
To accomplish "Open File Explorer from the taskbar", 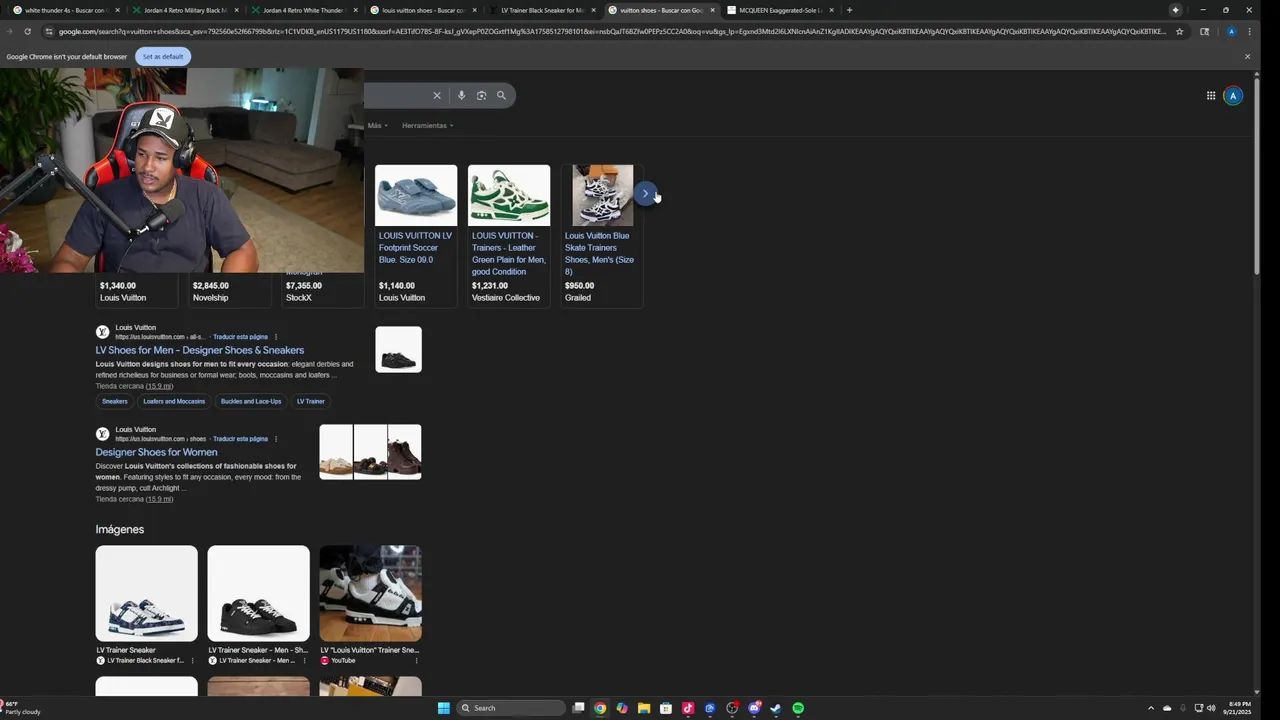I will tap(644, 708).
